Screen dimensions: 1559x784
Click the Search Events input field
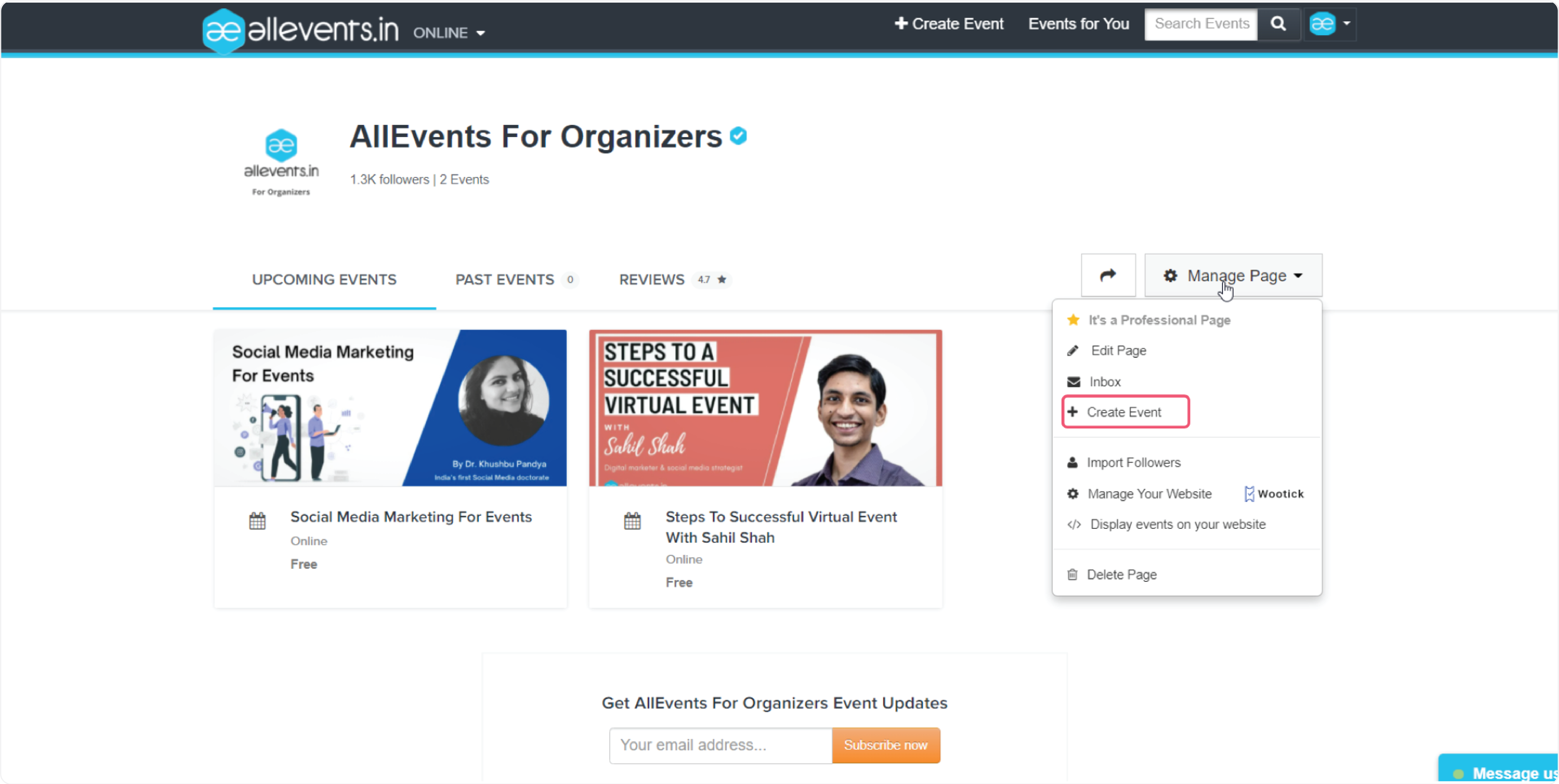pos(1201,24)
